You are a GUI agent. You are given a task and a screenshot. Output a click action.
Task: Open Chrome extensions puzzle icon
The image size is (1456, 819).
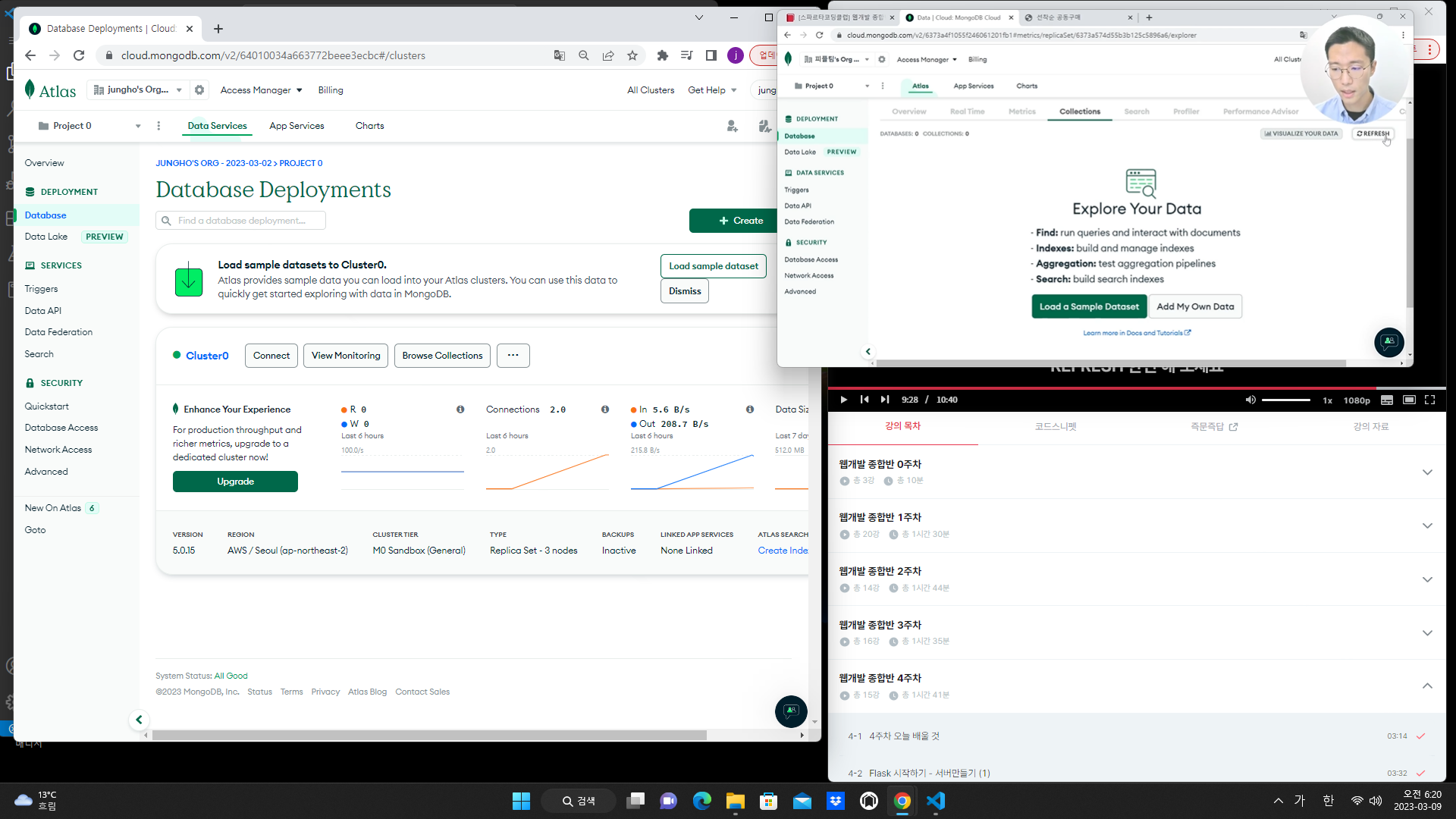pyautogui.click(x=663, y=55)
